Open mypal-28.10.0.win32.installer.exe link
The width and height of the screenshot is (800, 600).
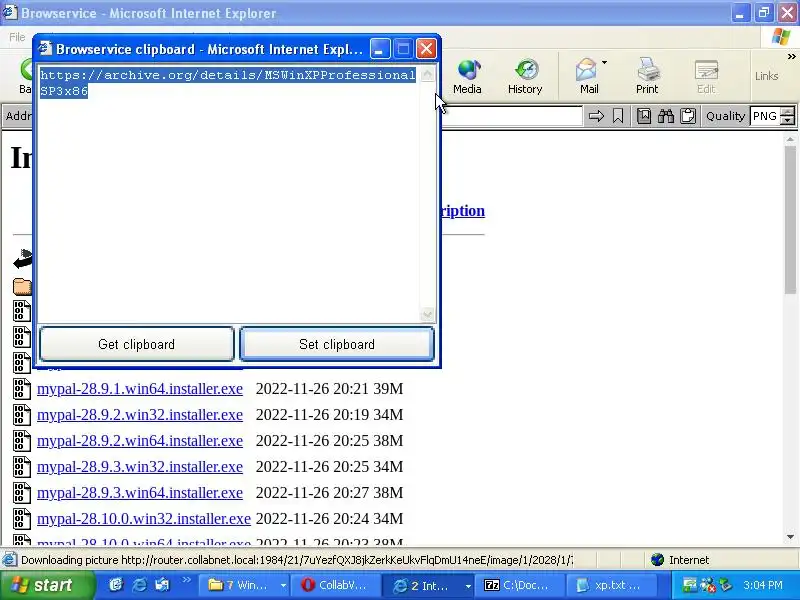coord(144,519)
